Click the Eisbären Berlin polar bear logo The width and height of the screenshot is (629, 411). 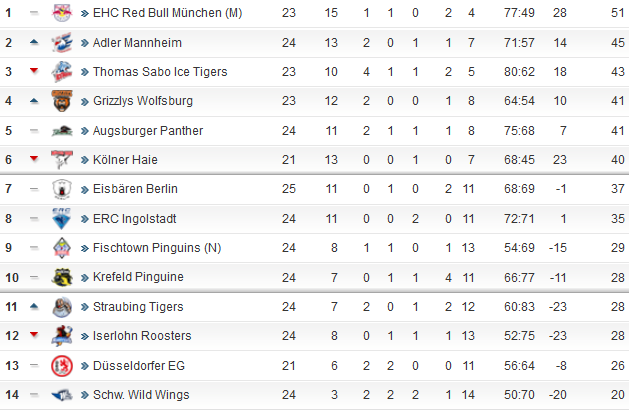point(62,189)
